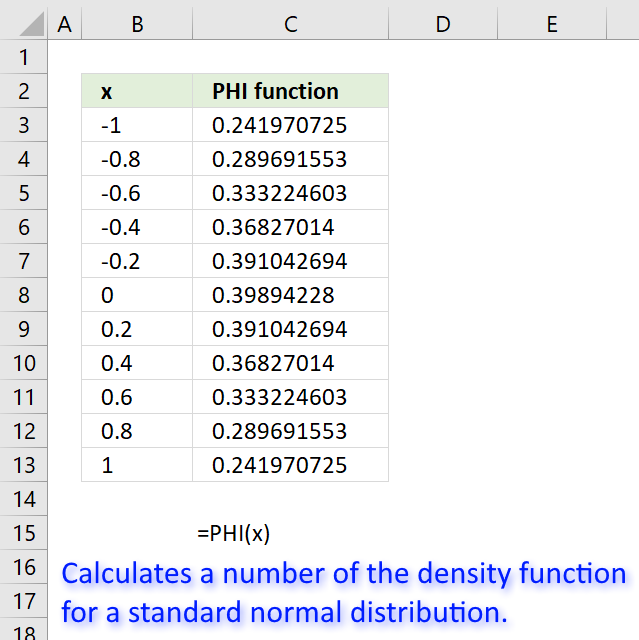Select cell with 0.241970725 in row 13

[291, 465]
